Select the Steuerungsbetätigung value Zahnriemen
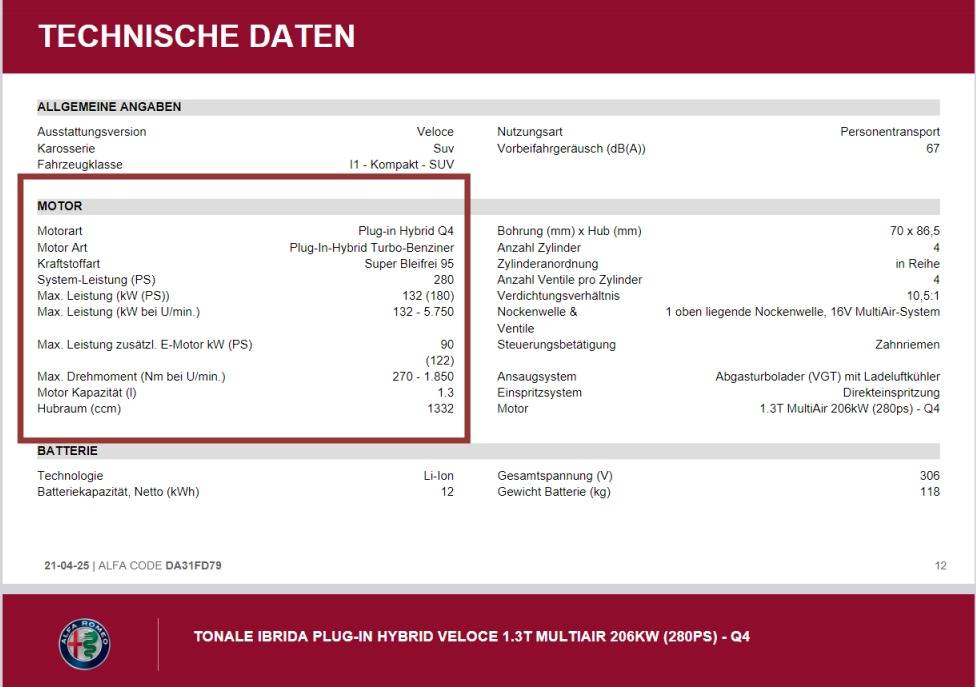 908,345
